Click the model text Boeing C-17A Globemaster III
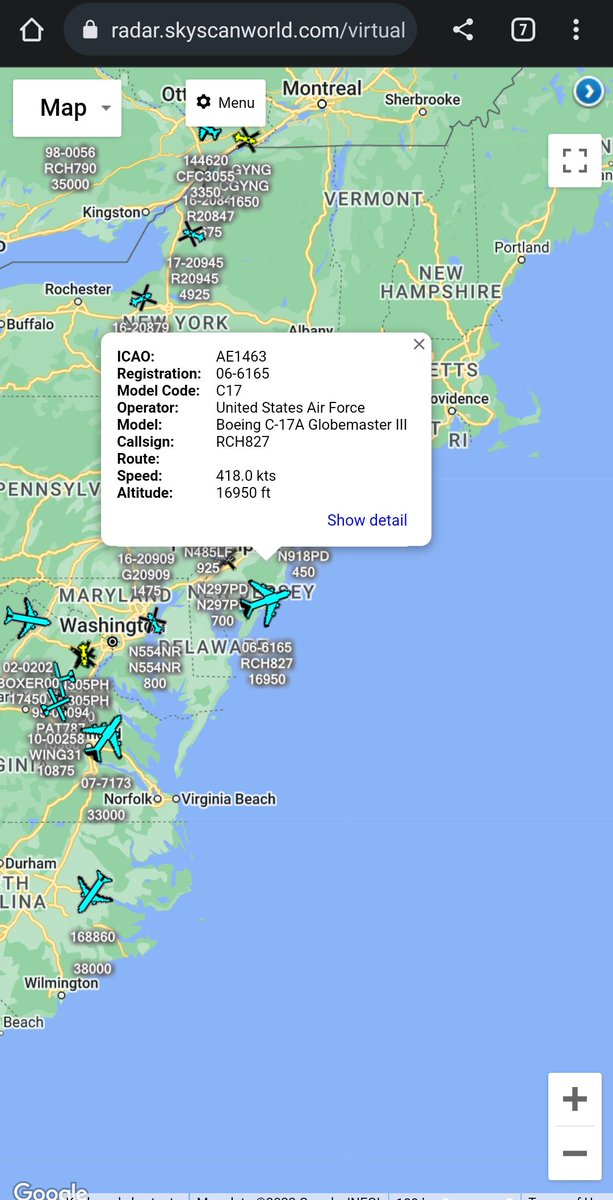This screenshot has height=1200, width=613. point(312,425)
